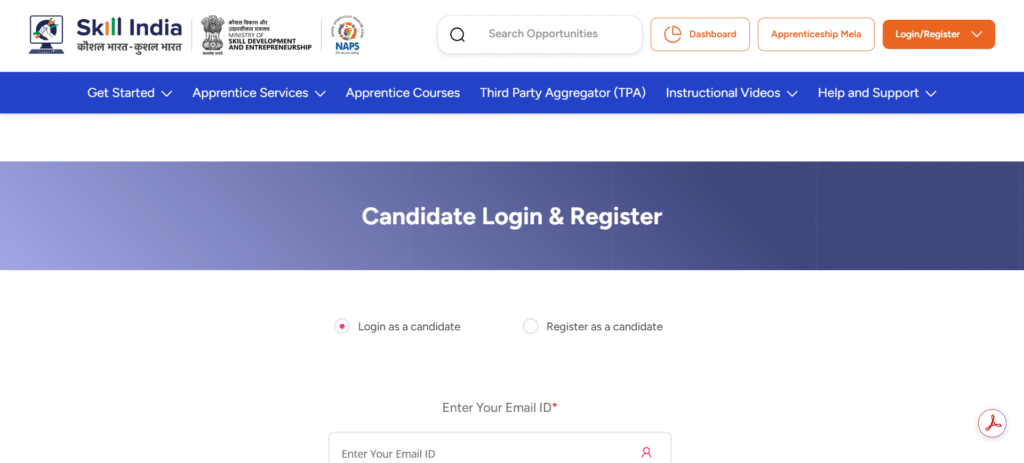Open the Apprentice Courses menu item
1024x463 pixels.
point(402,93)
